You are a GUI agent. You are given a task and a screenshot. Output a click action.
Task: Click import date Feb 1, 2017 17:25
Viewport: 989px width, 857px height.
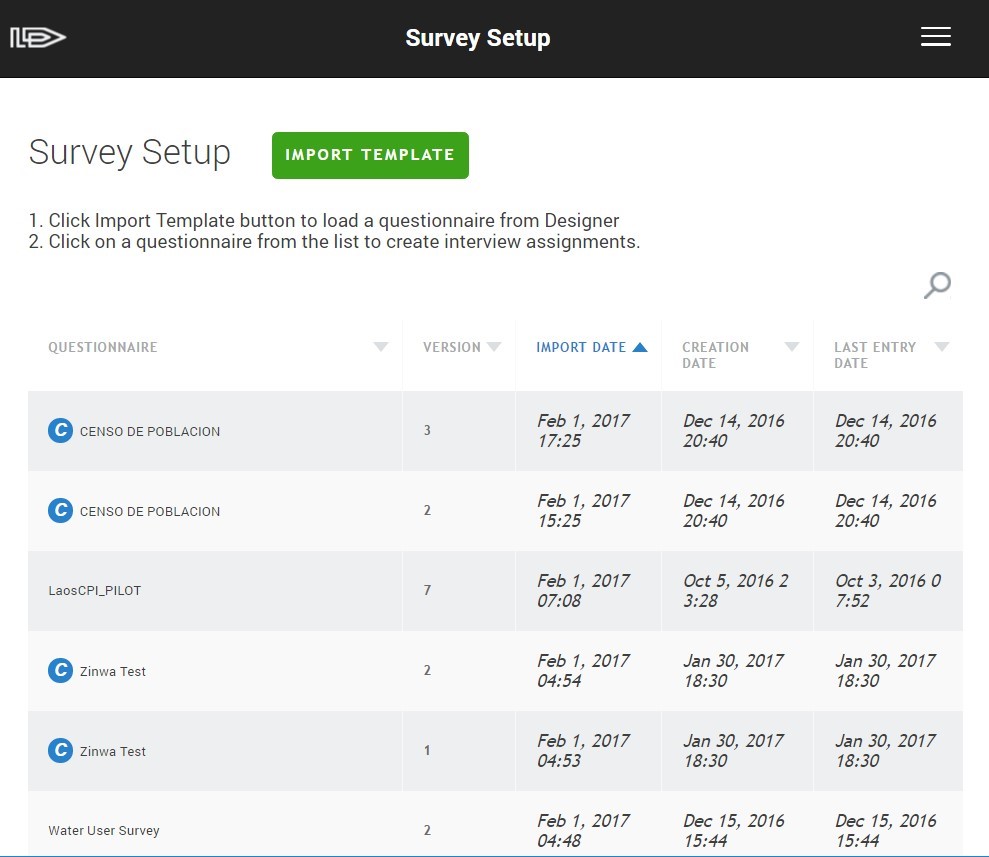[583, 431]
